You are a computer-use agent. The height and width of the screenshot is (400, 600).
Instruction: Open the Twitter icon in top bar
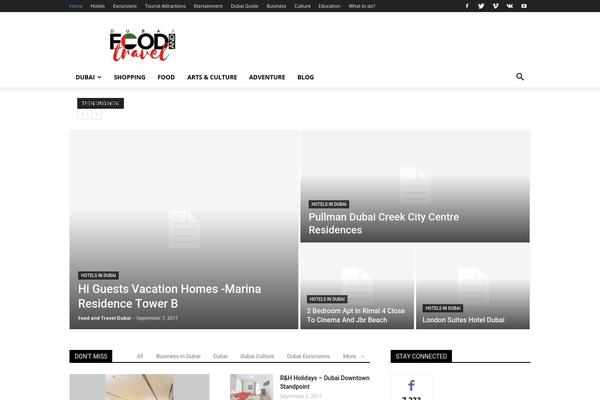pos(481,6)
